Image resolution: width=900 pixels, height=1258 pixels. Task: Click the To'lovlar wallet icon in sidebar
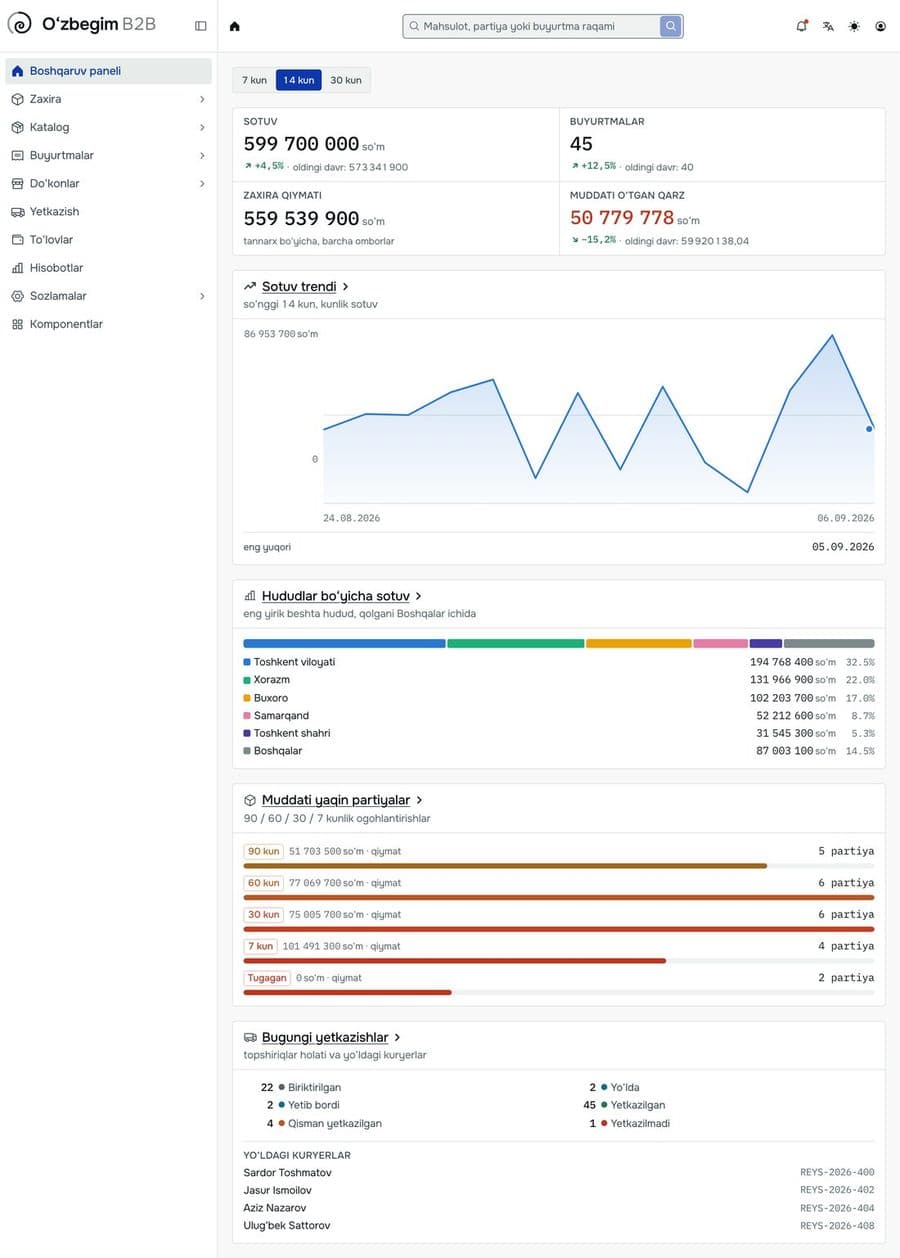coord(17,240)
